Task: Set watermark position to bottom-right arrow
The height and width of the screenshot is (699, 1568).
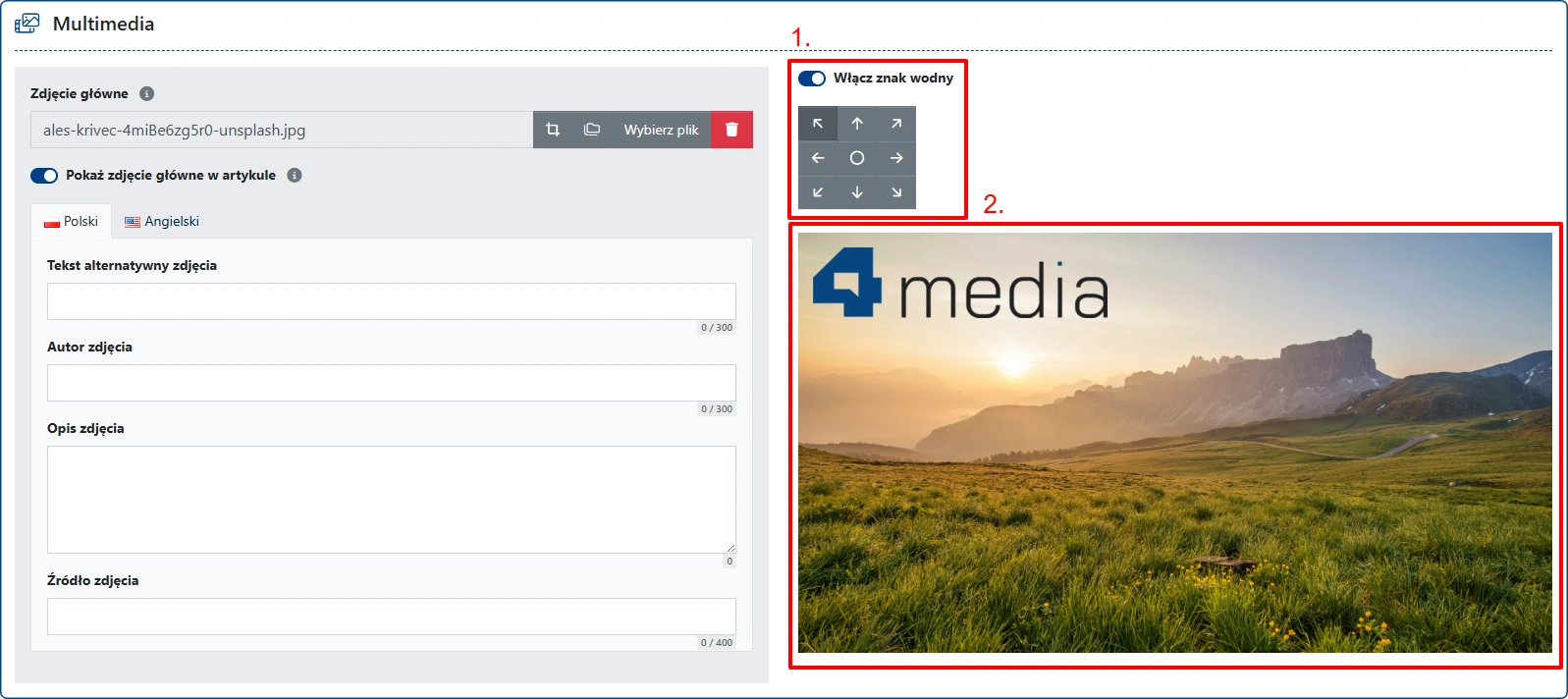Action: 896,192
